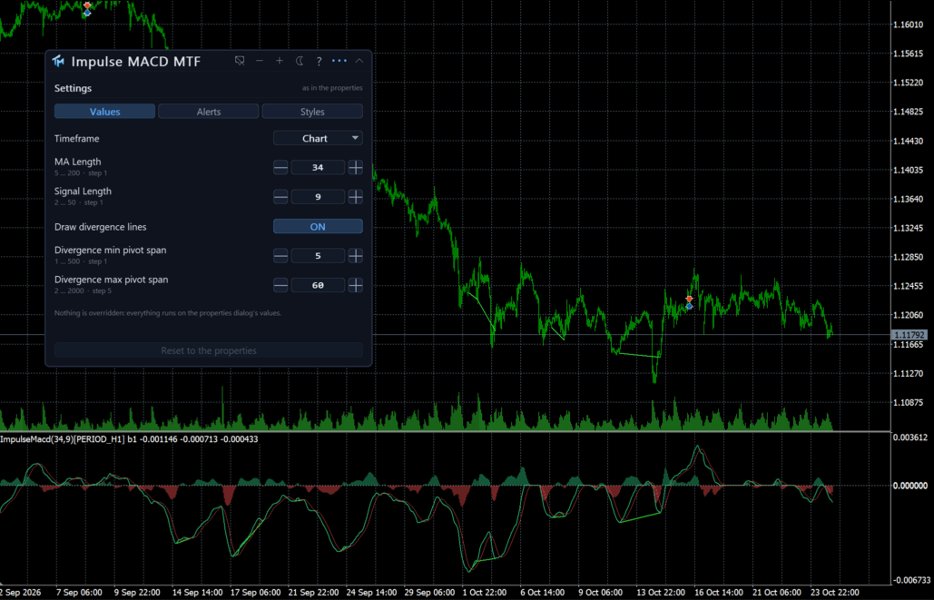The width and height of the screenshot is (934, 600).
Task: Click the chat bubble icon in panel header
Action: click(x=239, y=61)
